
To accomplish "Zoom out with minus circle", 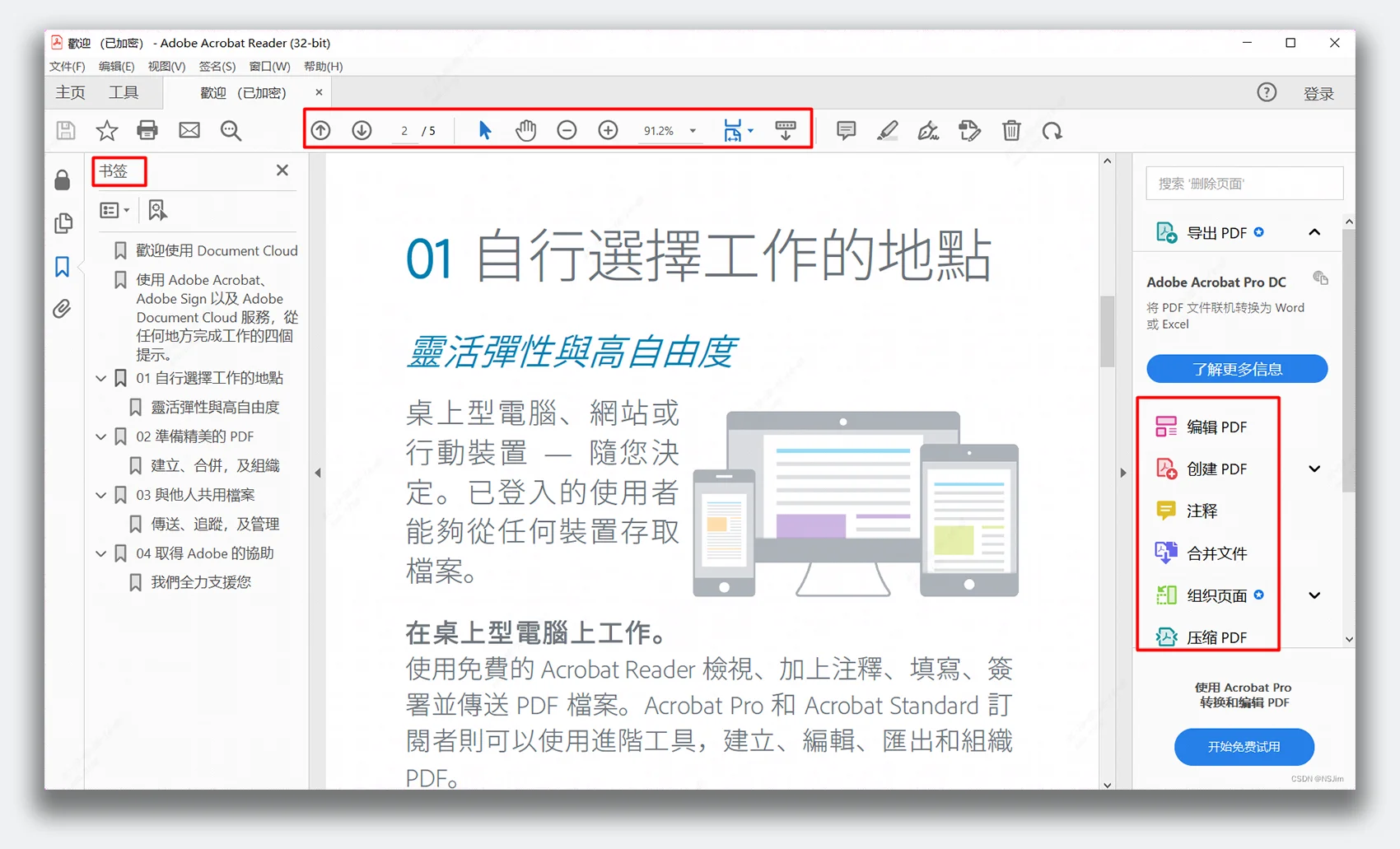I will [567, 130].
